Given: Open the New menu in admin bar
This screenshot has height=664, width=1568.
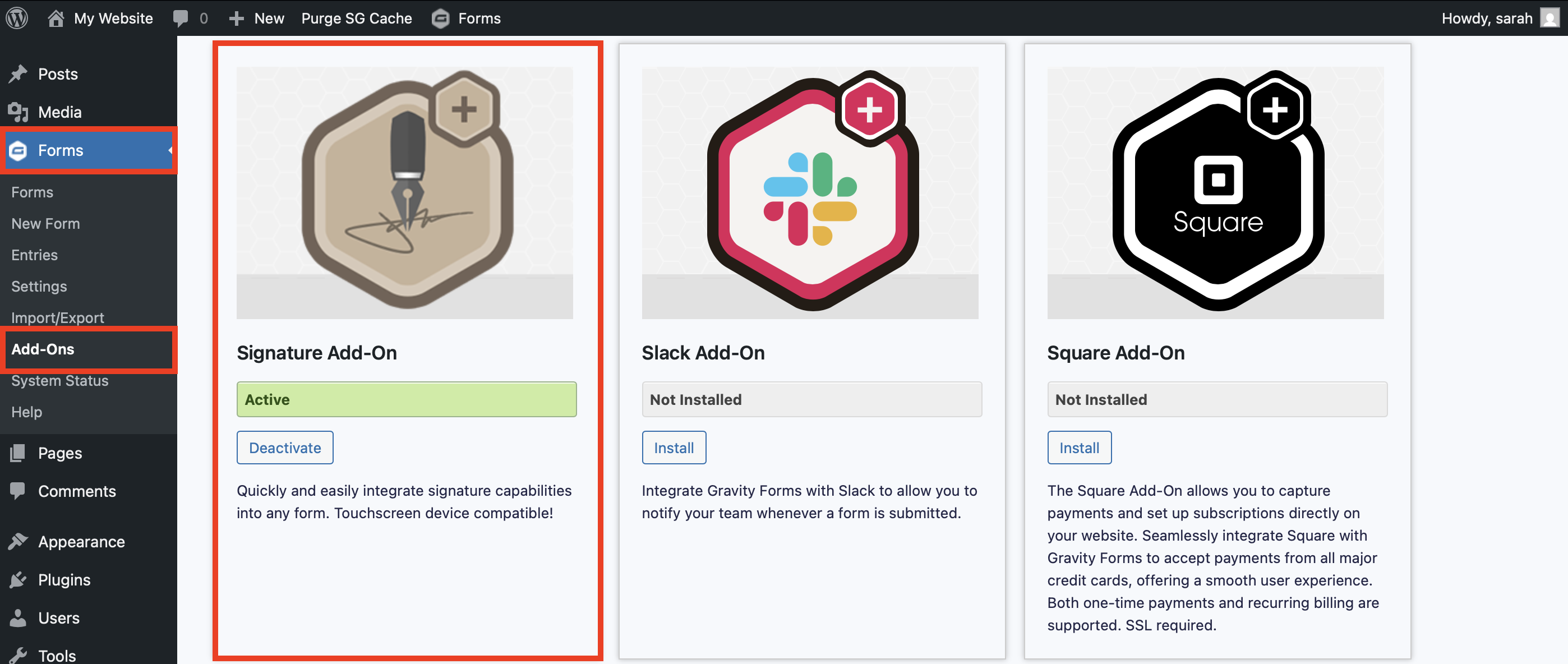Looking at the screenshot, I should pos(269,19).
